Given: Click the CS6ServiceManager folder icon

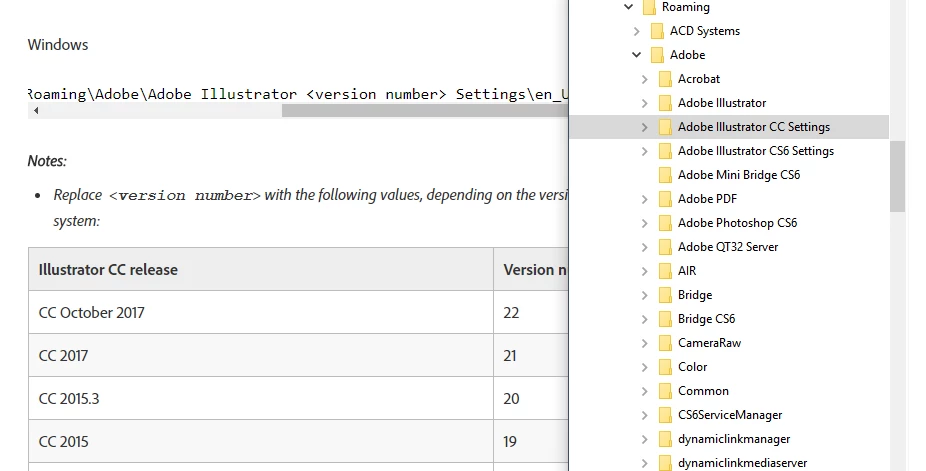Looking at the screenshot, I should click(x=666, y=416).
